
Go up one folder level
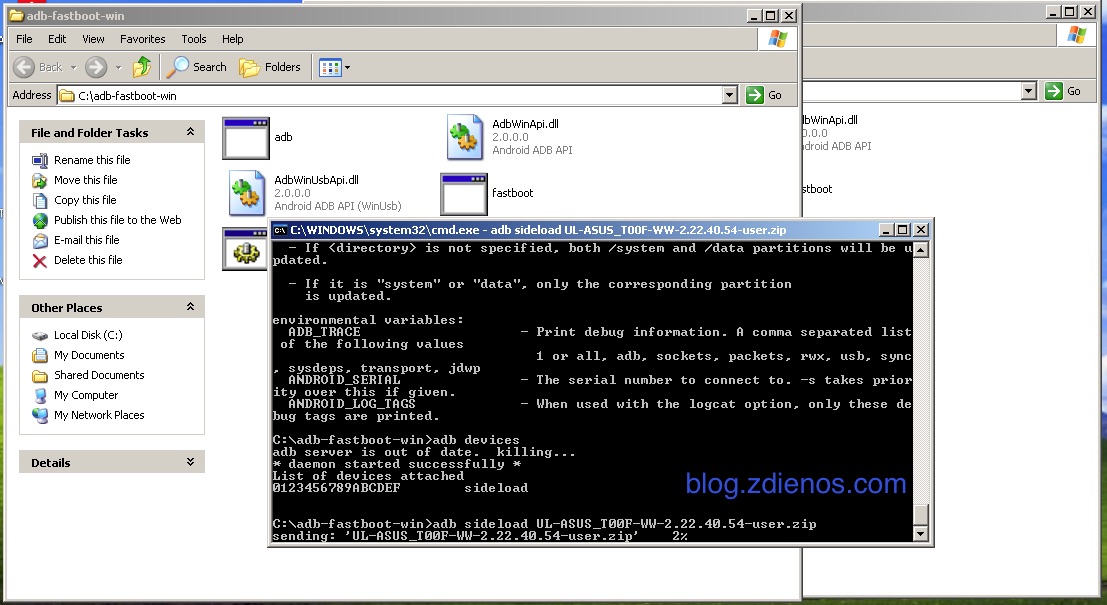point(142,67)
